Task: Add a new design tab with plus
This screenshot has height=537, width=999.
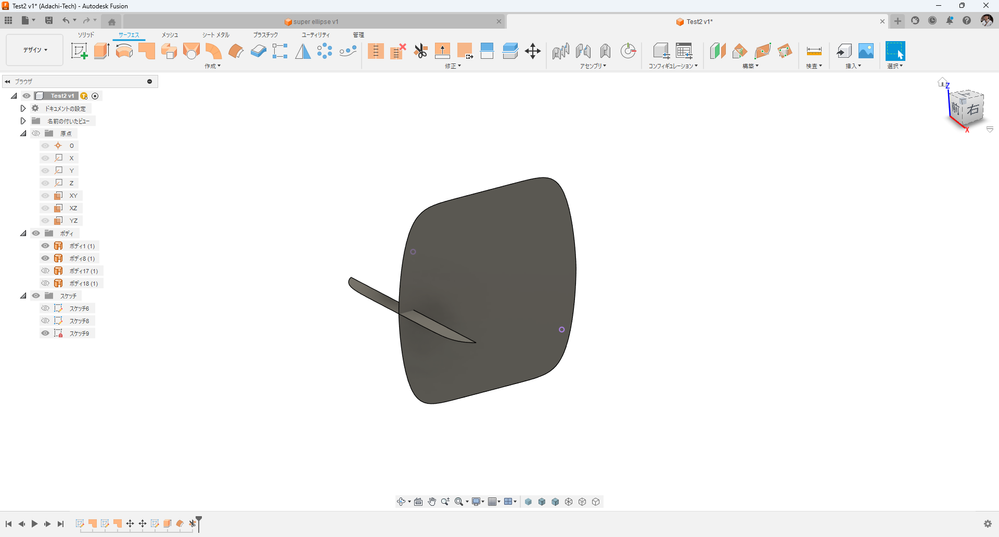Action: click(897, 21)
